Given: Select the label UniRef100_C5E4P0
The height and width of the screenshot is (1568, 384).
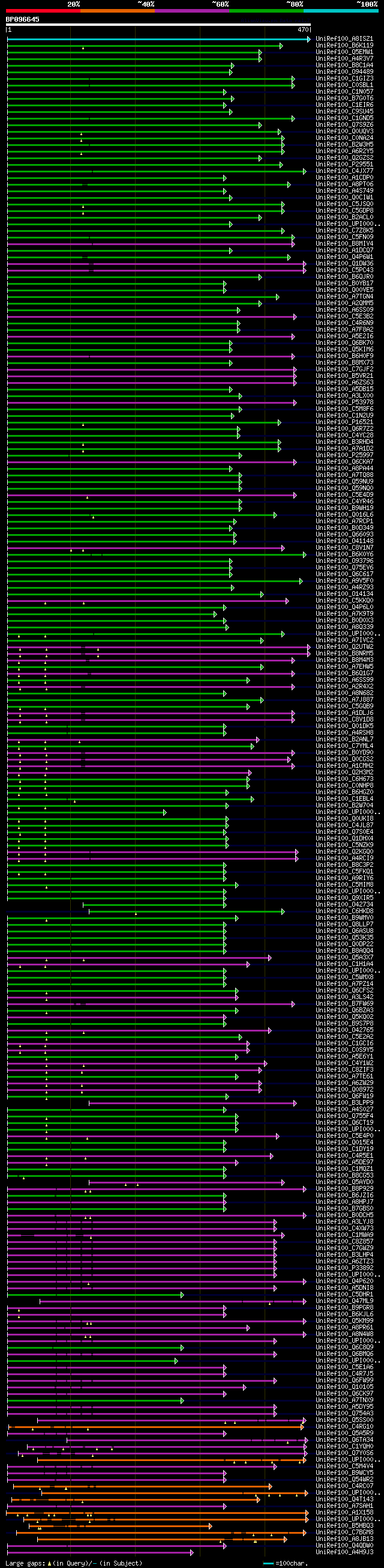Looking at the screenshot, I should (x=344, y=1136).
